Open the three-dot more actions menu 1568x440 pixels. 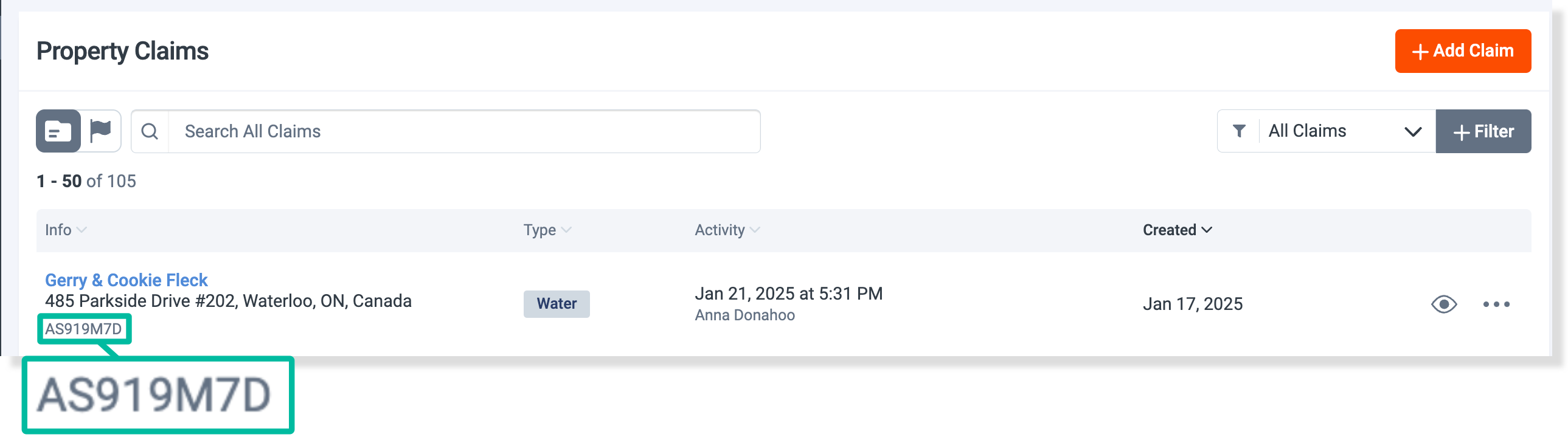[1496, 304]
